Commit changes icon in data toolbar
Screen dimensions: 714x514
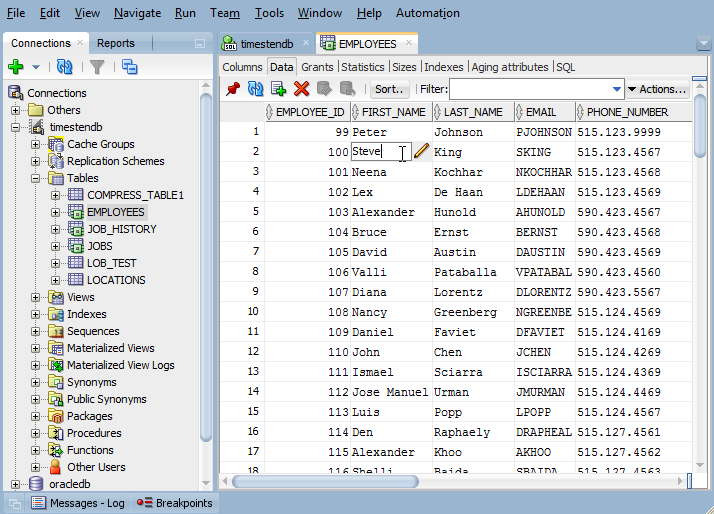tap(324, 88)
